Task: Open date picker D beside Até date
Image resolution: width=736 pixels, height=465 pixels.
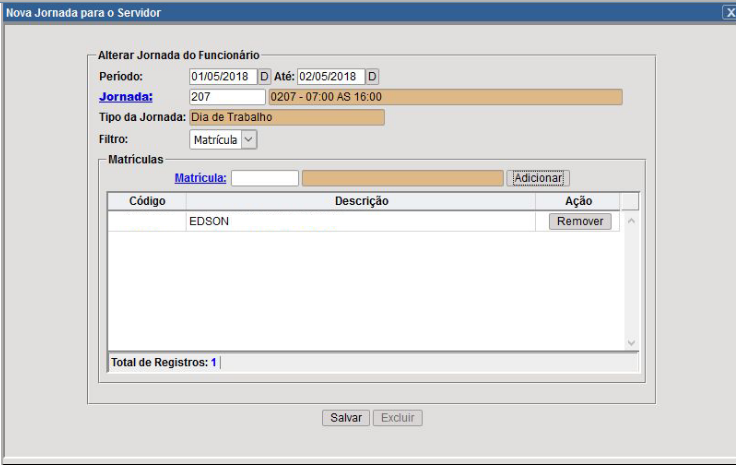Action: coord(372,76)
